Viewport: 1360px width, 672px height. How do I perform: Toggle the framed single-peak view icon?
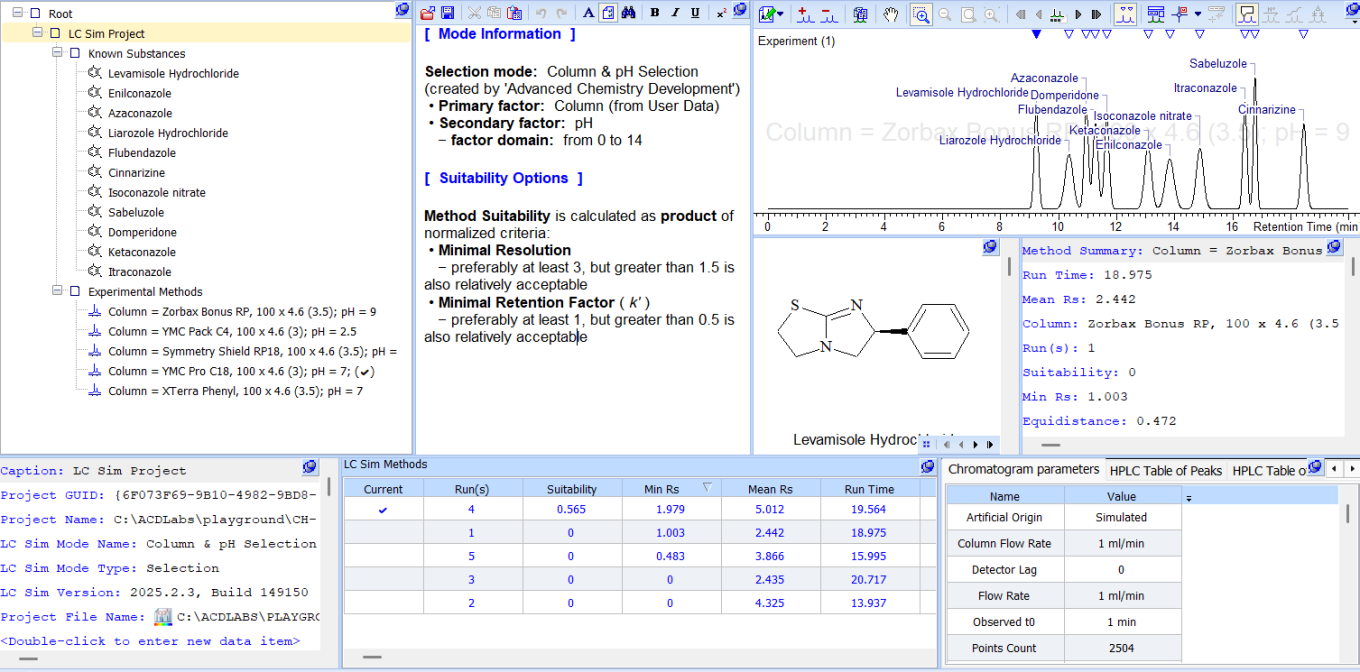tap(1247, 14)
